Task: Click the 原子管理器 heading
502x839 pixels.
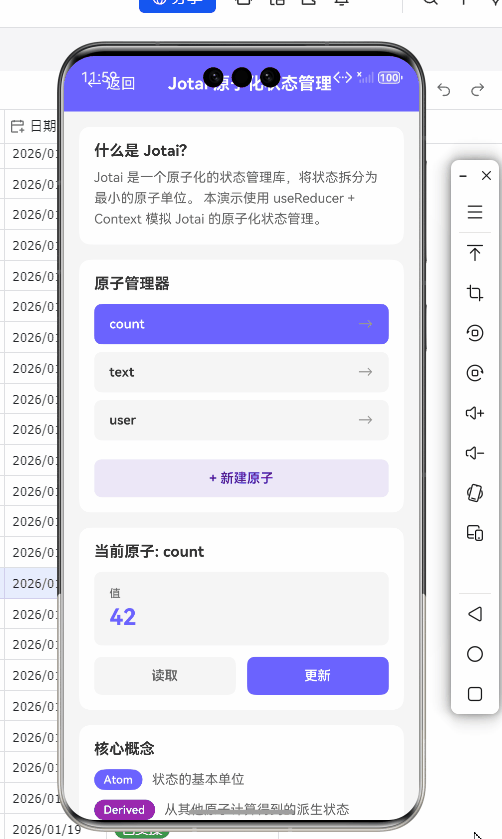Action: 132,283
